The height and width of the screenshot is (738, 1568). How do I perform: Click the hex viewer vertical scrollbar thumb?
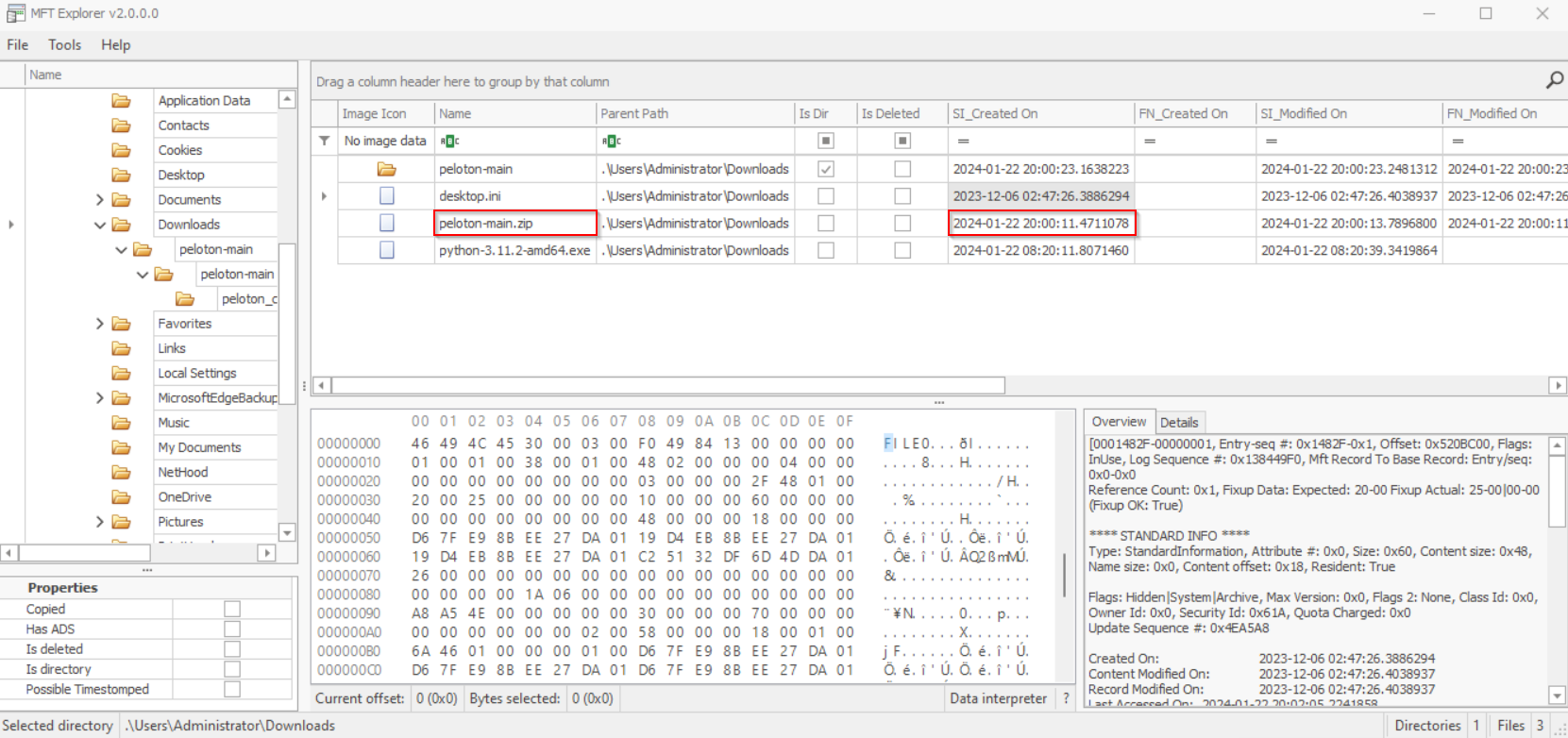1064,575
